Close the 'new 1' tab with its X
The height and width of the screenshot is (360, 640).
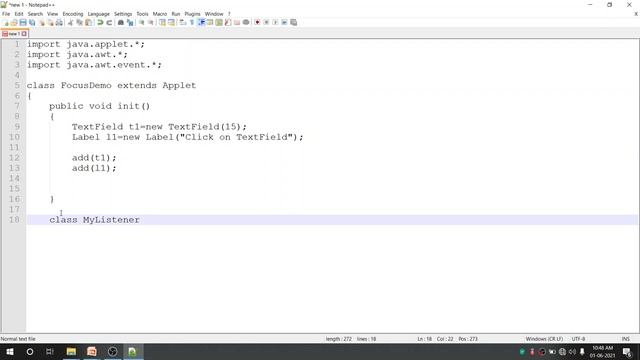(24, 34)
